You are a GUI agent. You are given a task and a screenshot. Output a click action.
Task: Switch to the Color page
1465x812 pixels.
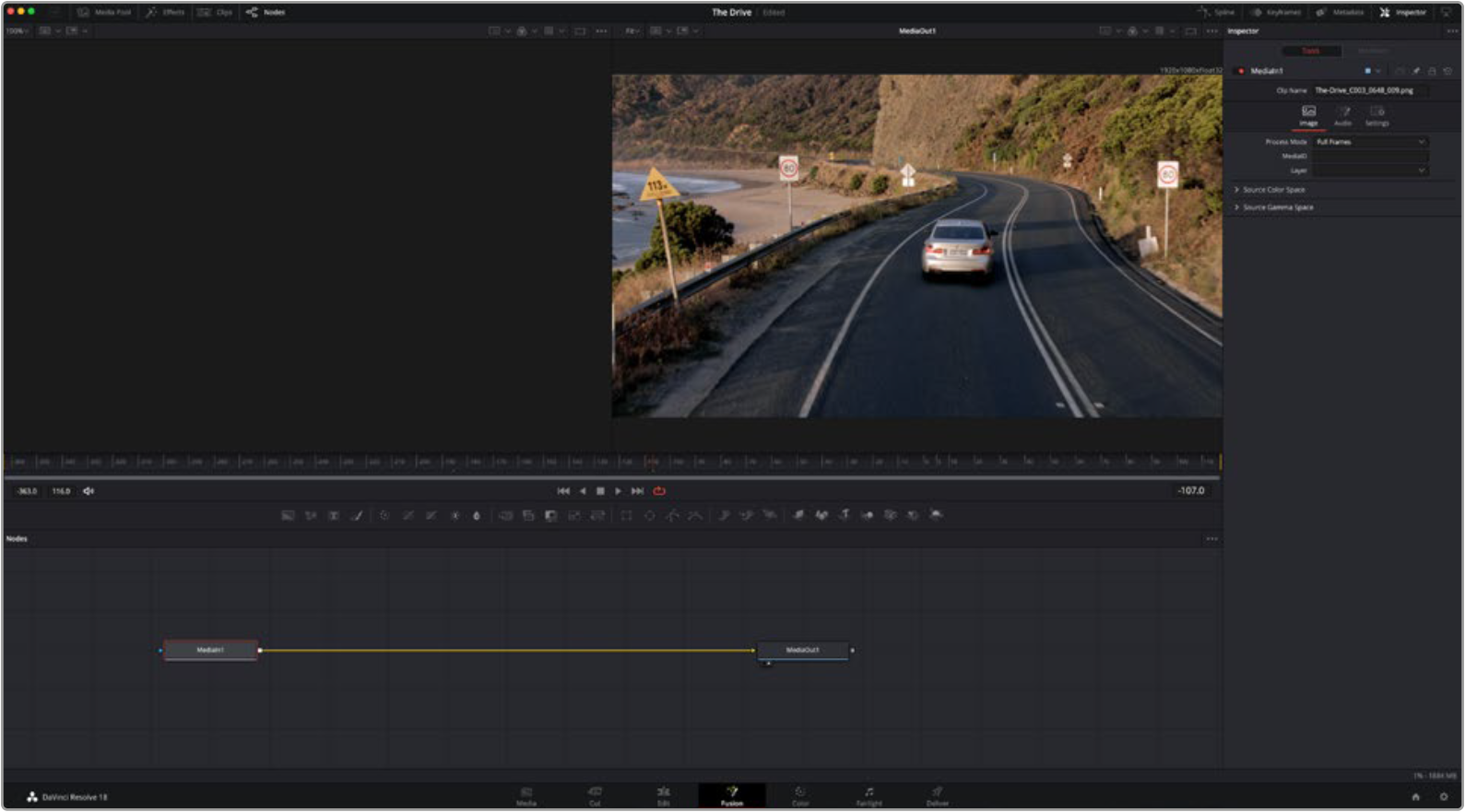pyautogui.click(x=799, y=796)
